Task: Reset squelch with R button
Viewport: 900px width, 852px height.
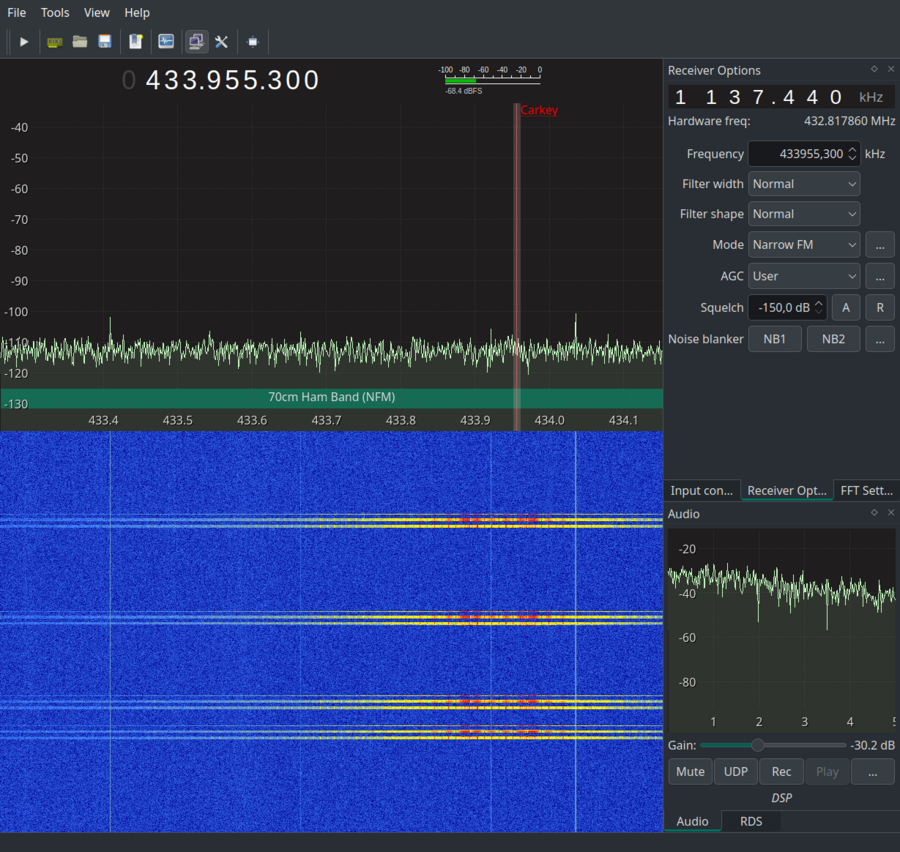Action: coord(880,308)
